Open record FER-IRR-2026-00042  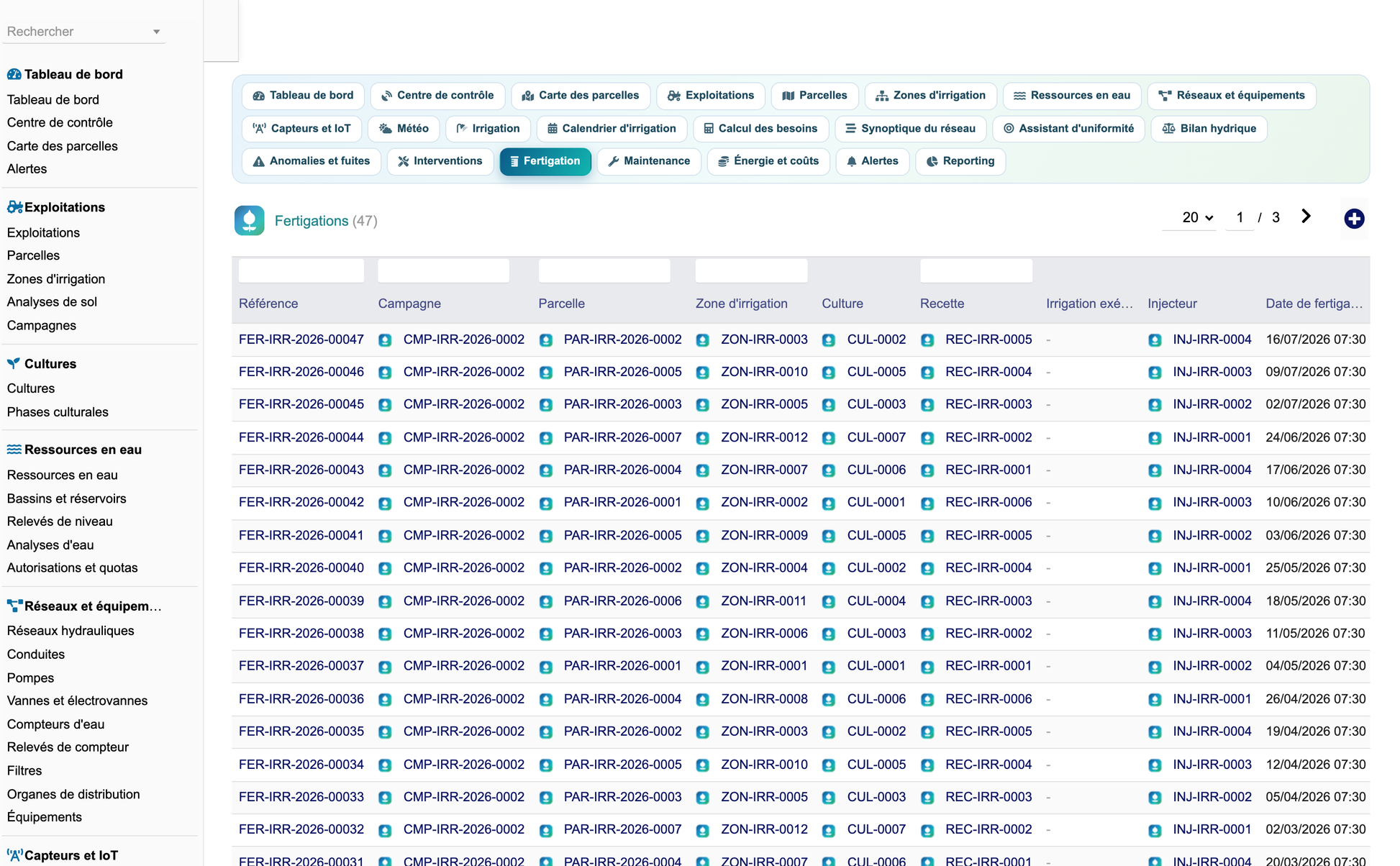(301, 502)
